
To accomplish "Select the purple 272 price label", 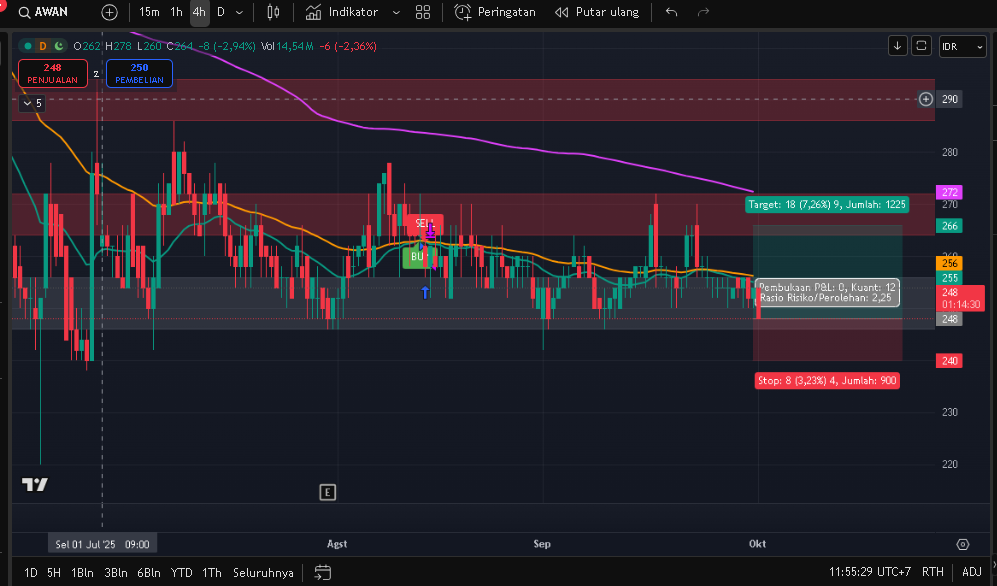I will (x=949, y=192).
